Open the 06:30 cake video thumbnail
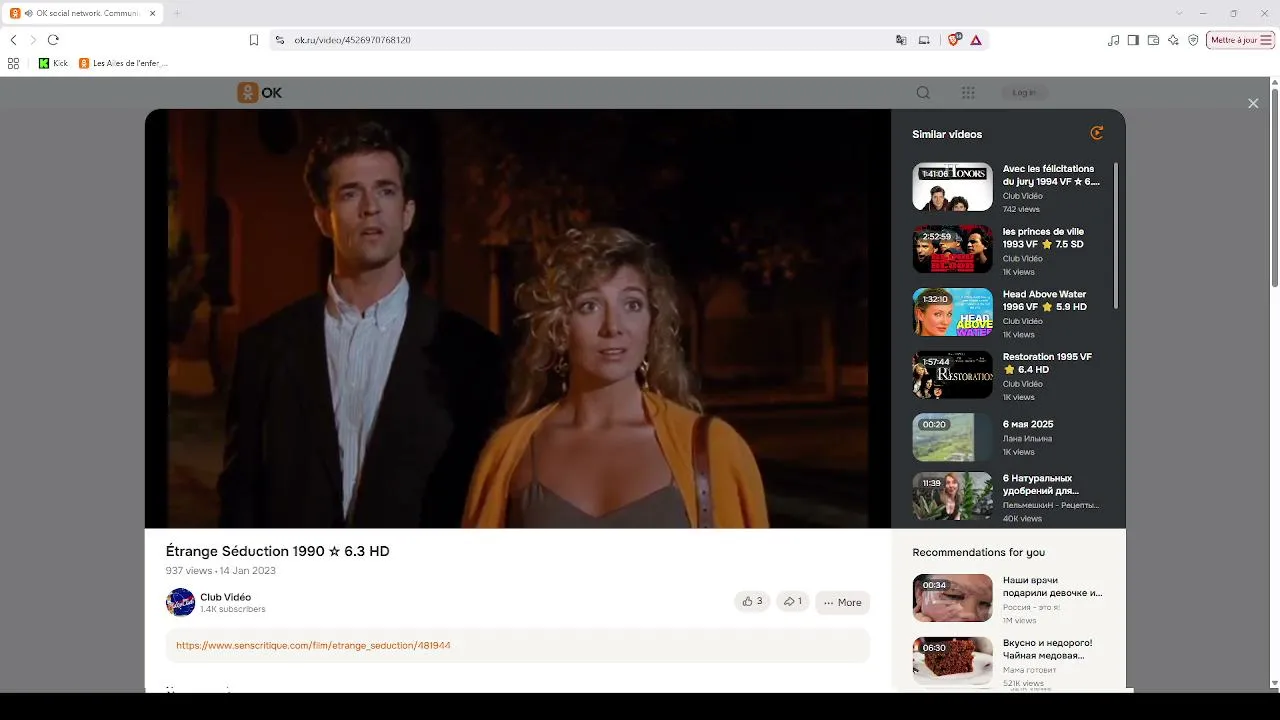This screenshot has height=720, width=1280. click(x=952, y=661)
